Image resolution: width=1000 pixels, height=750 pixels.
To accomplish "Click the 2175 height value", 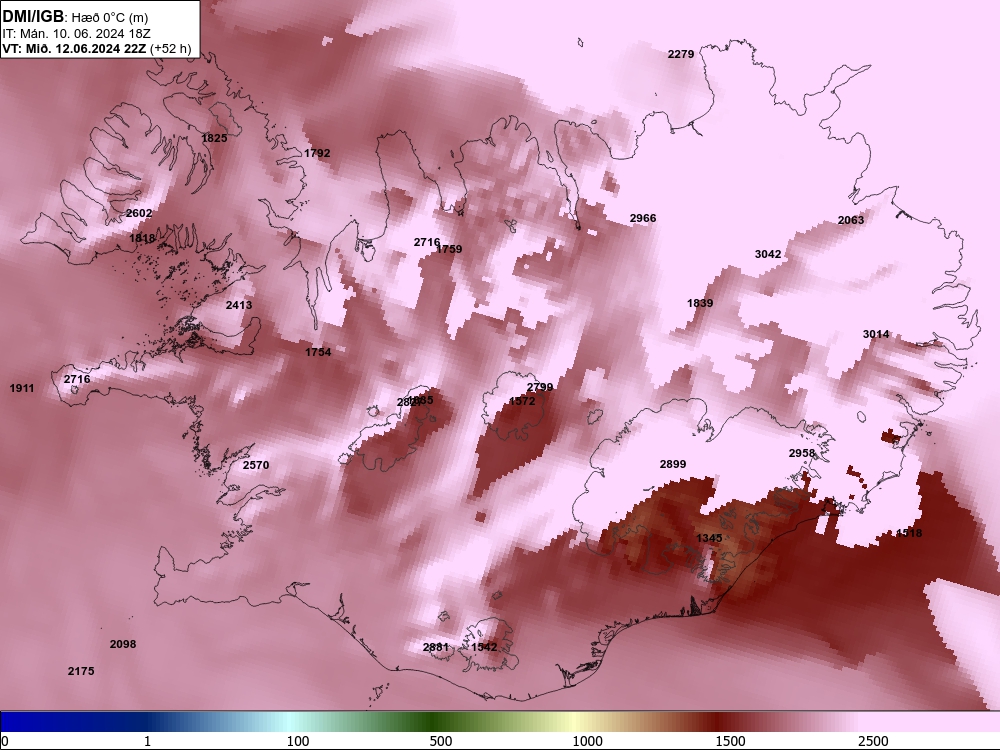I will [81, 671].
